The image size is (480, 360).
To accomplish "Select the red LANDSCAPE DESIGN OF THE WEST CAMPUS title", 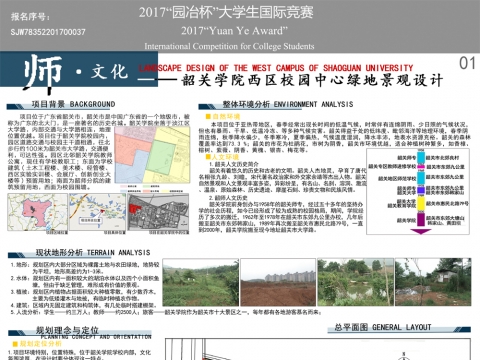I will click(x=276, y=68).
